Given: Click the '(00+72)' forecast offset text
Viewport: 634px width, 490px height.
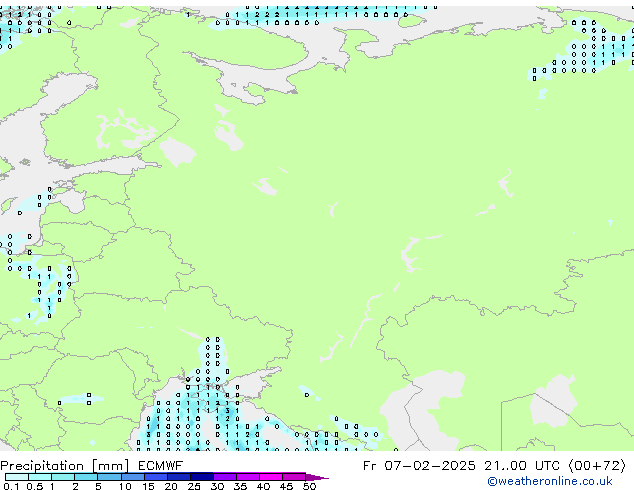Looking at the screenshot, I should (x=597, y=466).
